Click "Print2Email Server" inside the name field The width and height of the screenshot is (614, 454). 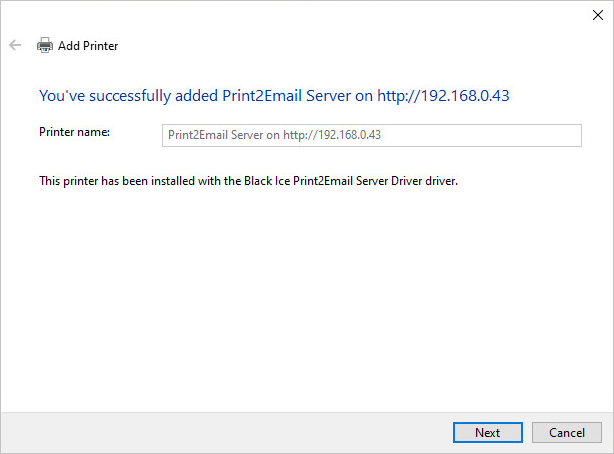[x=215, y=134]
